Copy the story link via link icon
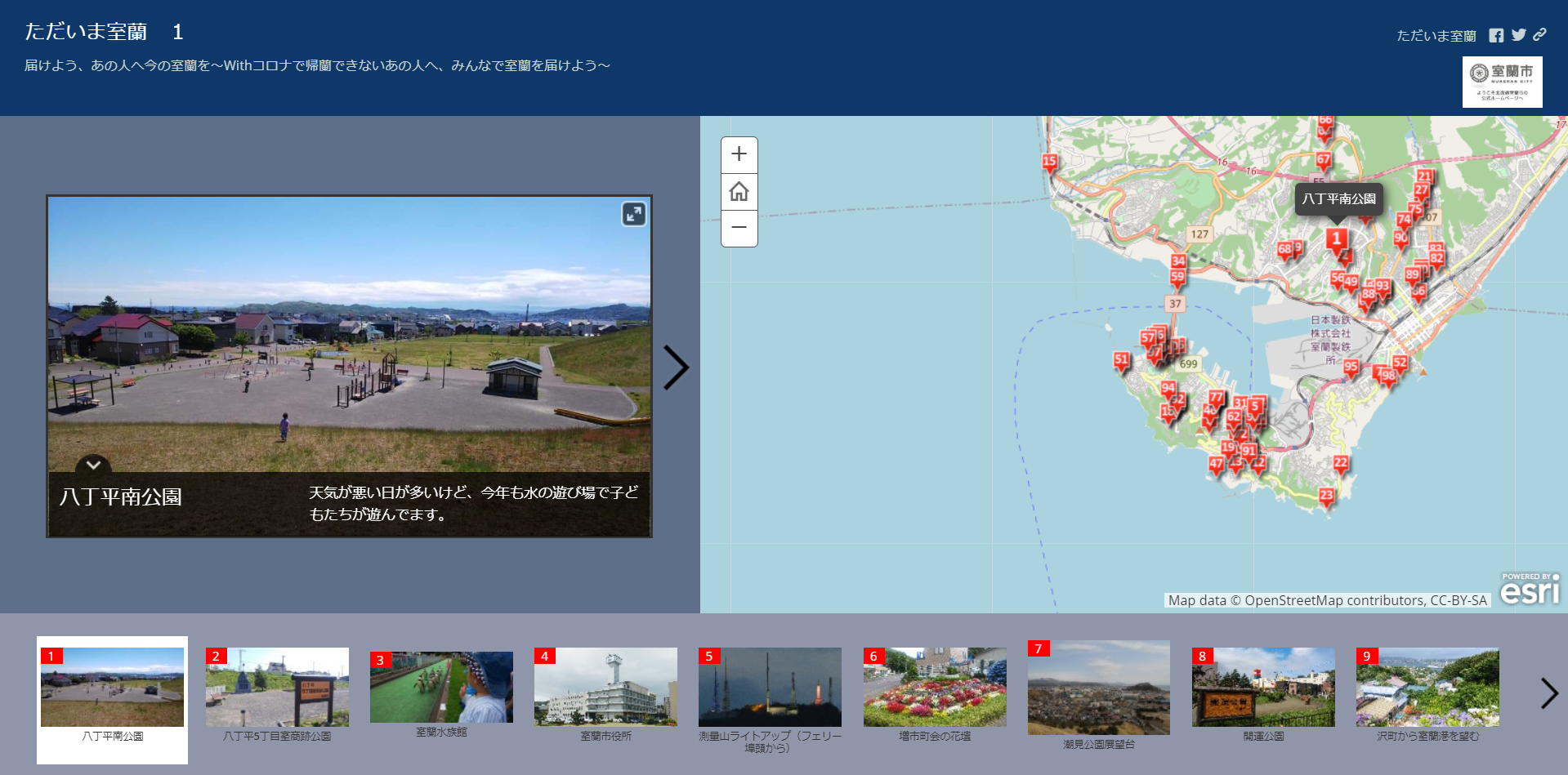 click(1539, 34)
